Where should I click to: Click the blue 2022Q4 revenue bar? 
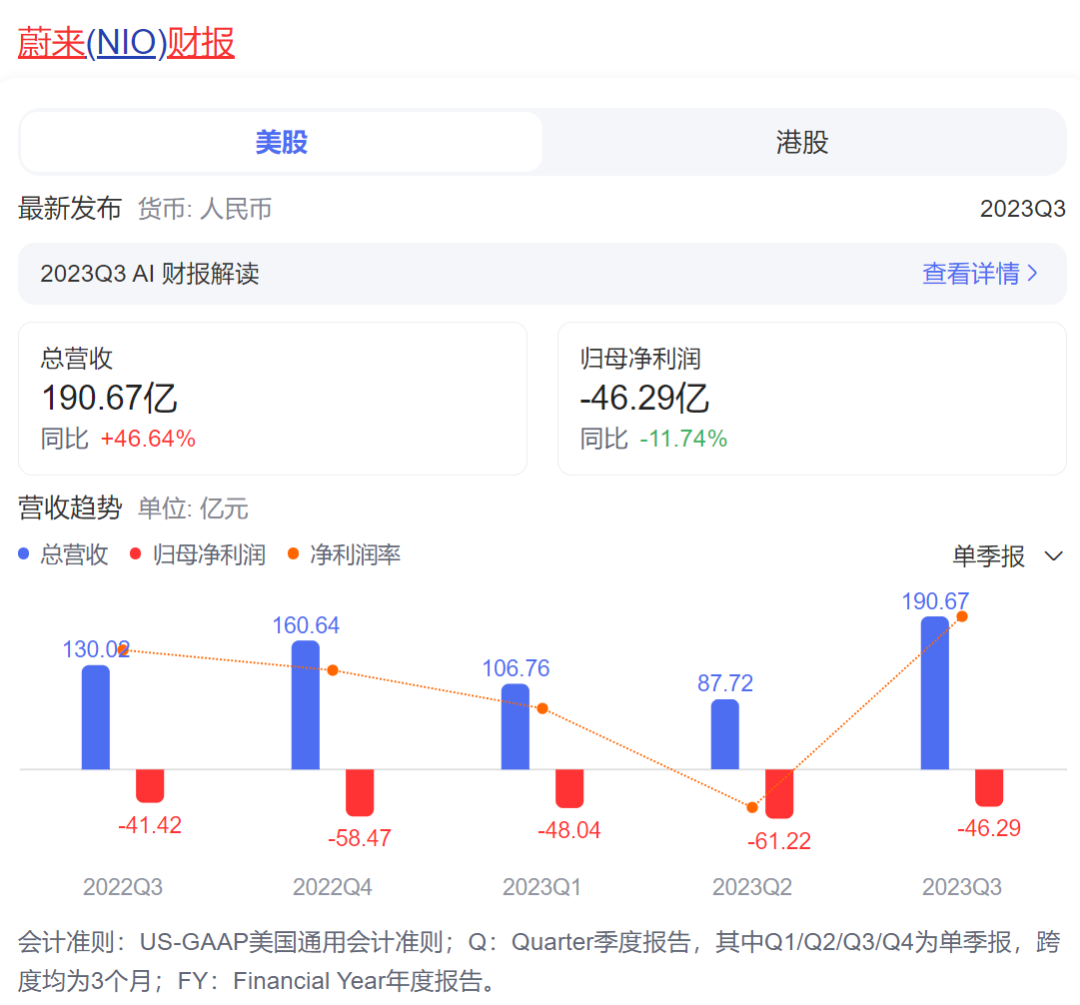click(305, 705)
